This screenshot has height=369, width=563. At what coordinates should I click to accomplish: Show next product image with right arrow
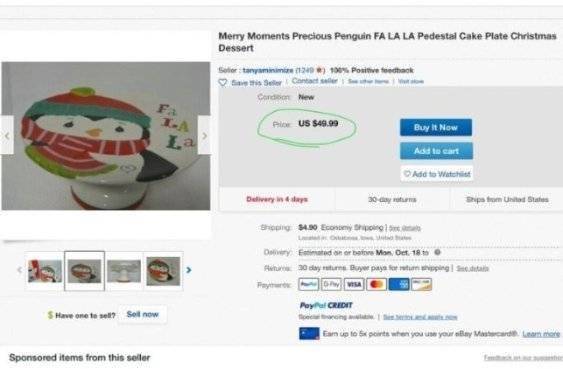(x=204, y=135)
